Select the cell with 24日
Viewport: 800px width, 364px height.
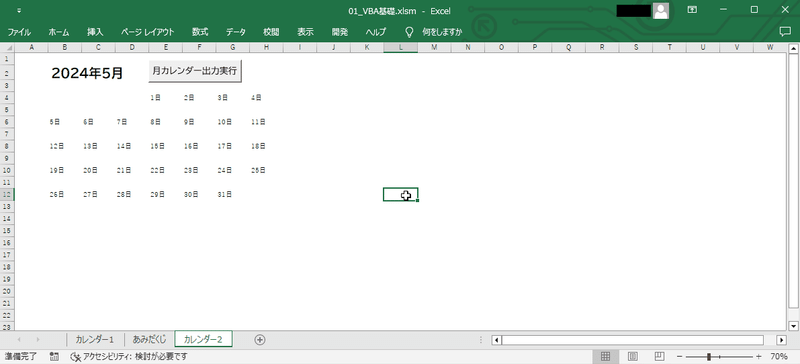tap(233, 170)
